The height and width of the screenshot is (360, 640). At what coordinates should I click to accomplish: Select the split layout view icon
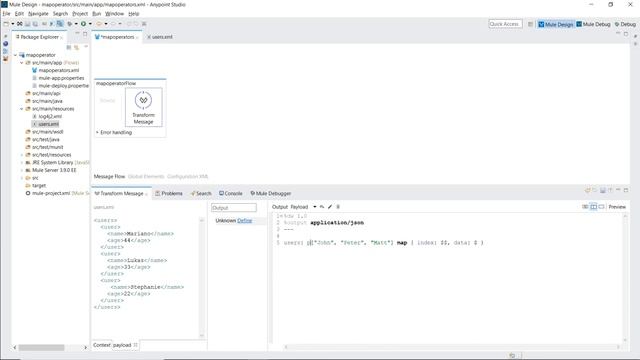click(593, 207)
